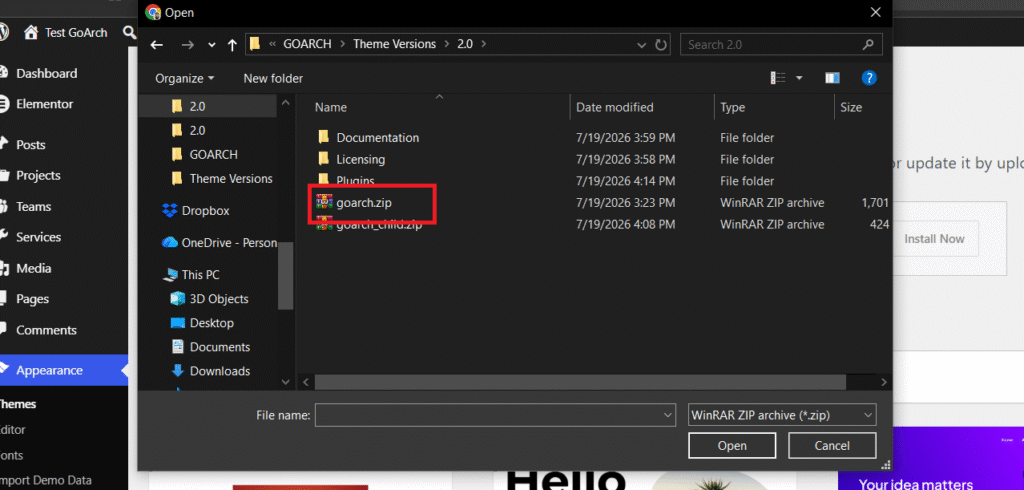Go back with the left arrow
1024x490 pixels.
coord(156,45)
